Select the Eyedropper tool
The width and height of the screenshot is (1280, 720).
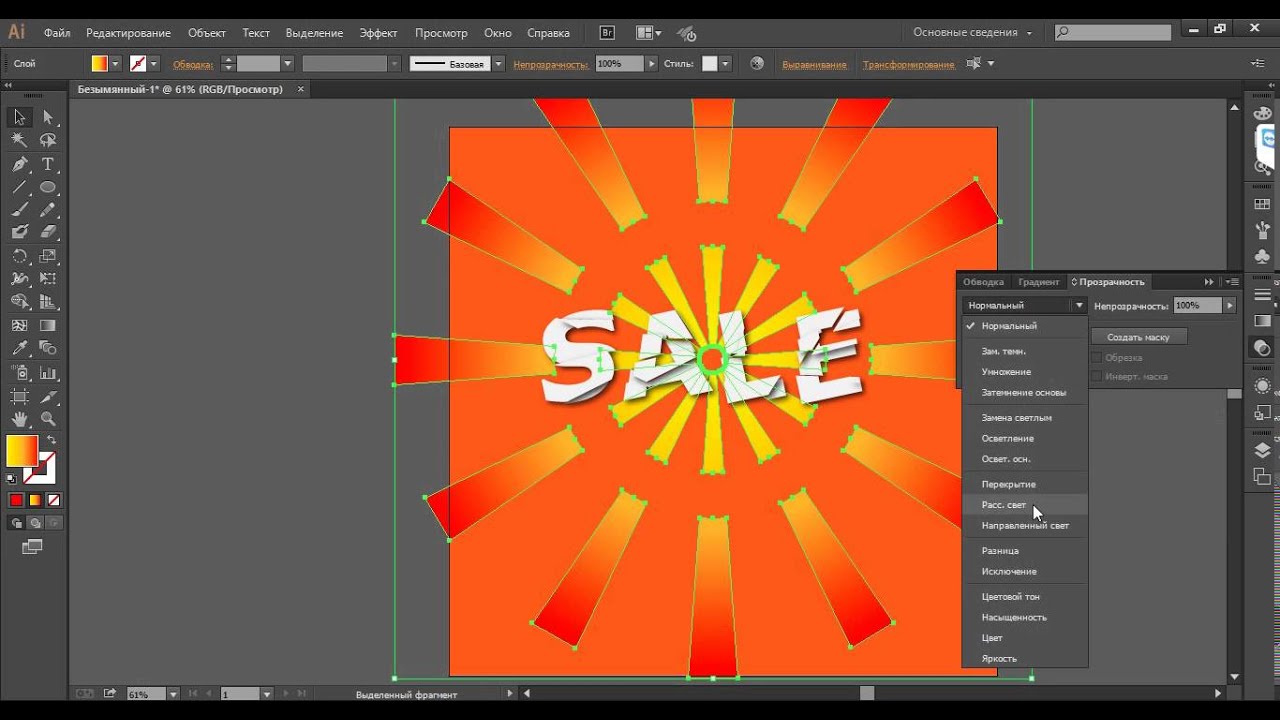click(19, 348)
